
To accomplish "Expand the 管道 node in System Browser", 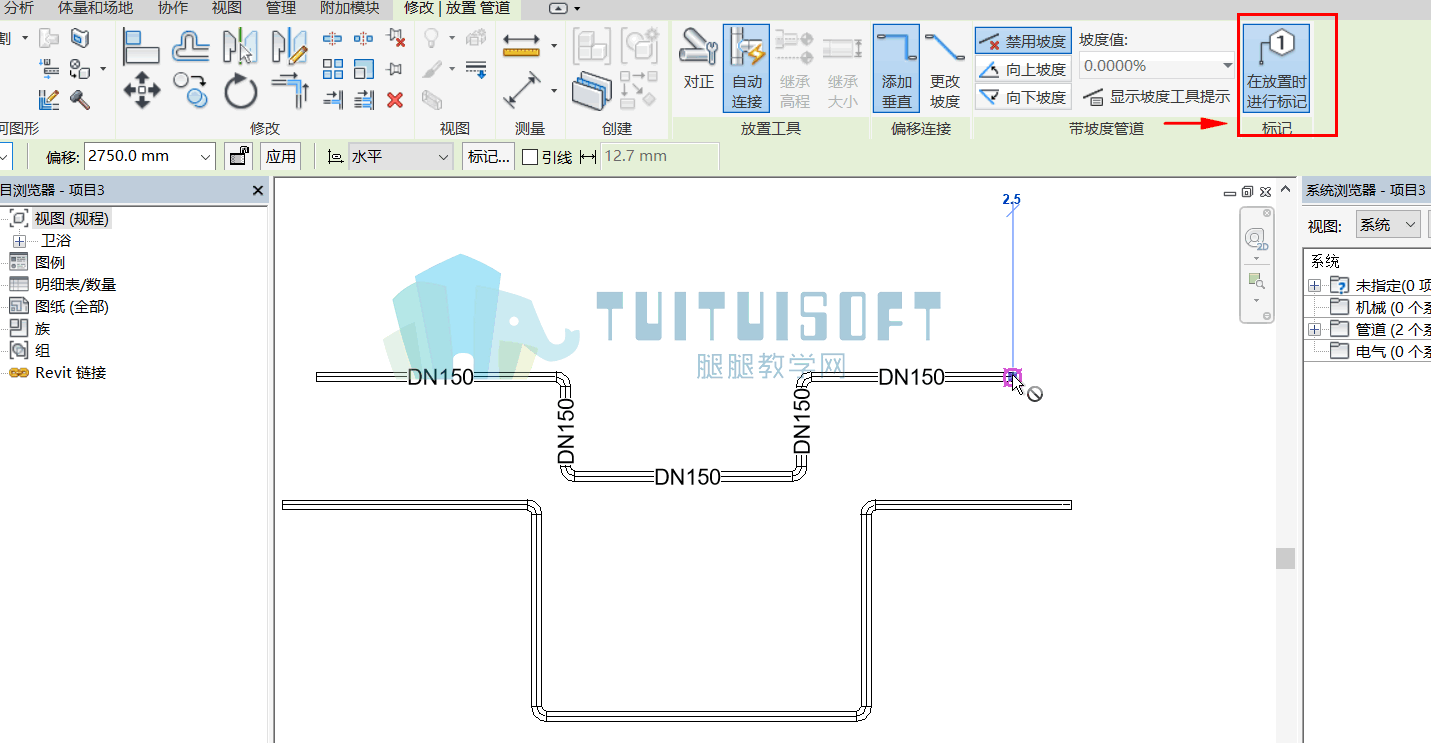I will [1315, 329].
